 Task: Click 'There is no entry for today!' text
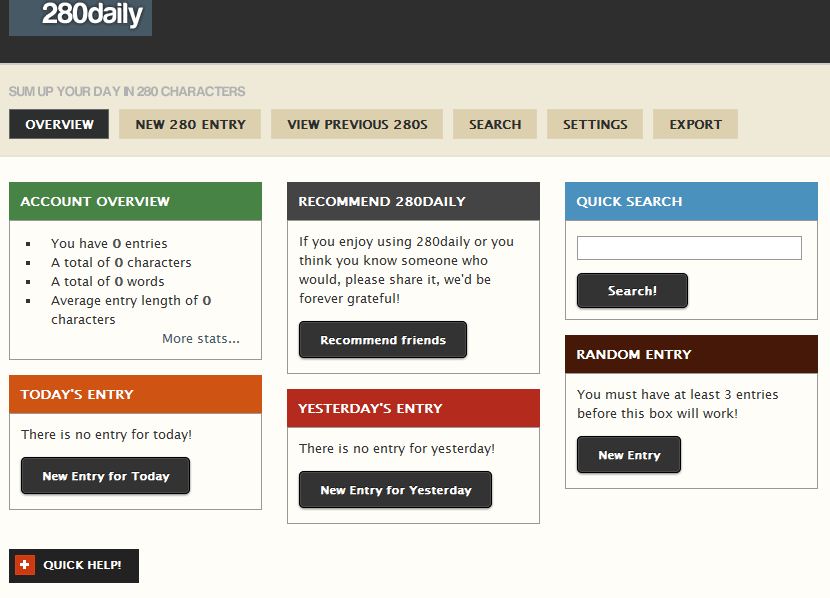pos(106,434)
